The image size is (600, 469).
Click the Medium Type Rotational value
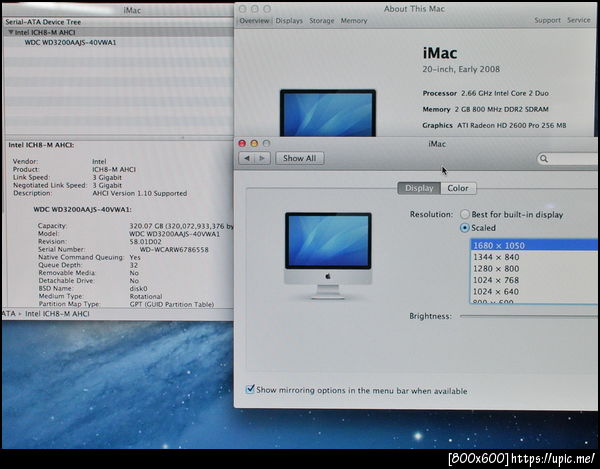point(146,296)
